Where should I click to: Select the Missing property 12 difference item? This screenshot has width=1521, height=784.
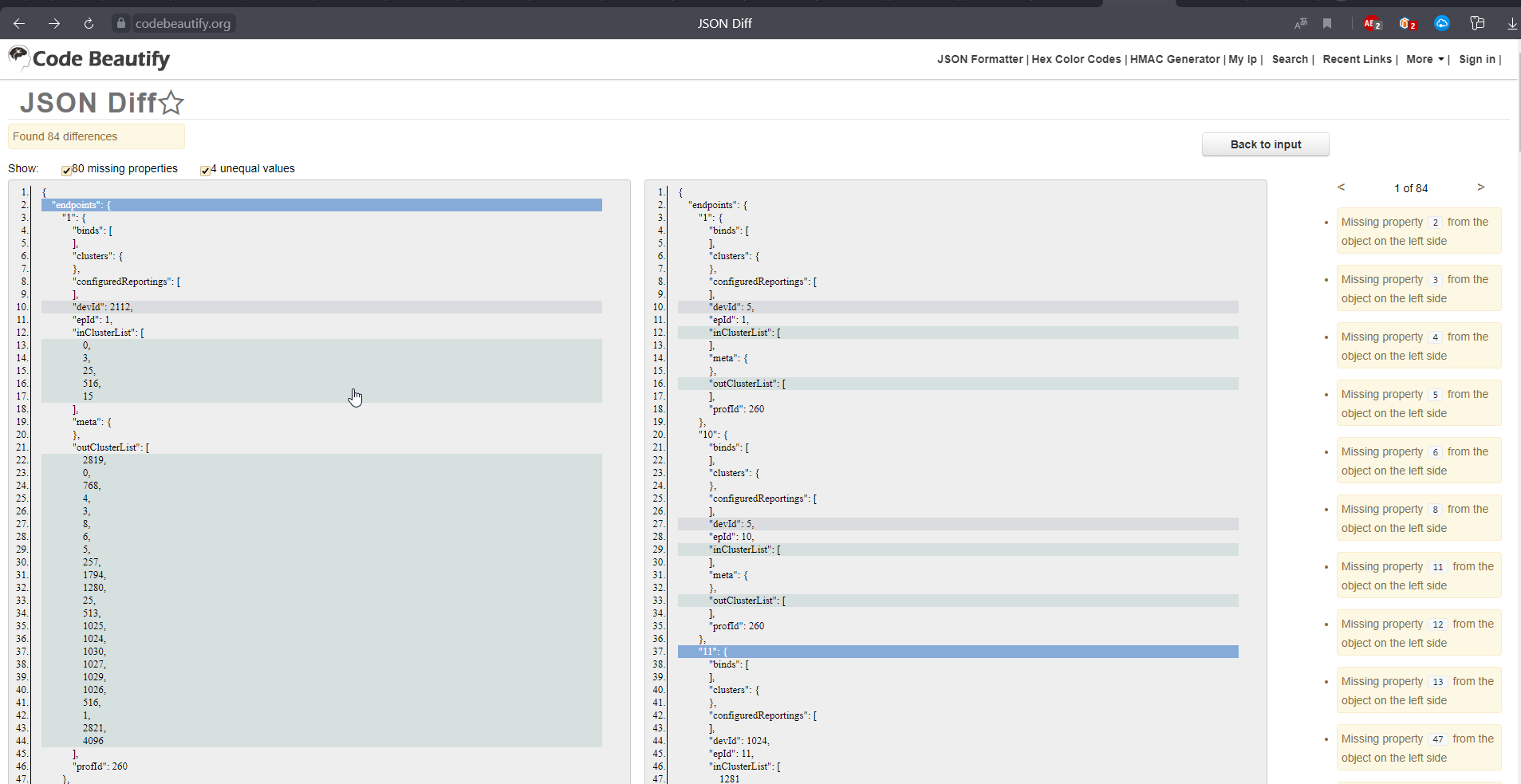pos(1419,632)
